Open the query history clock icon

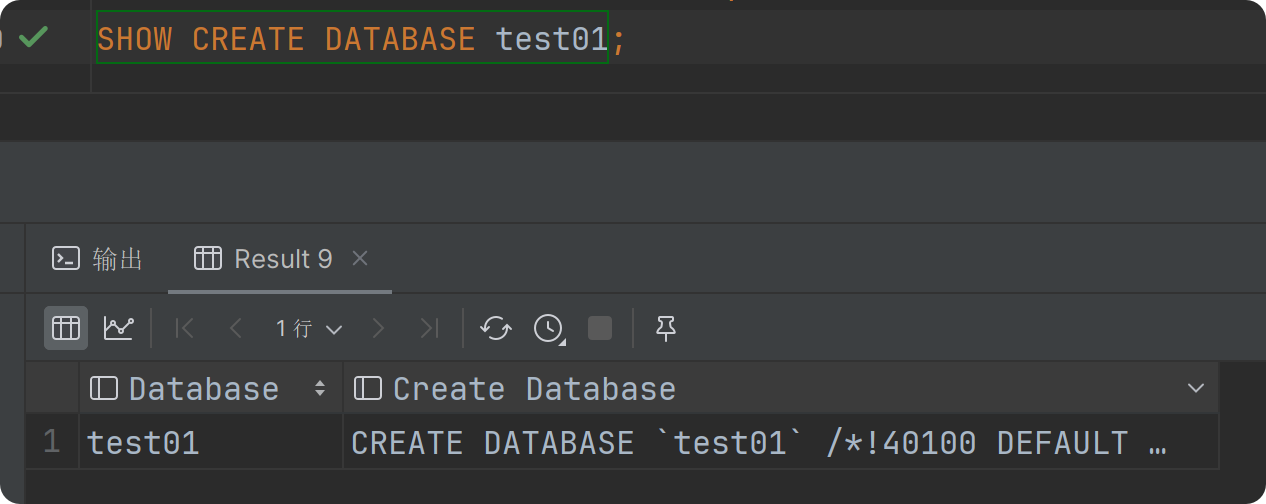(548, 328)
